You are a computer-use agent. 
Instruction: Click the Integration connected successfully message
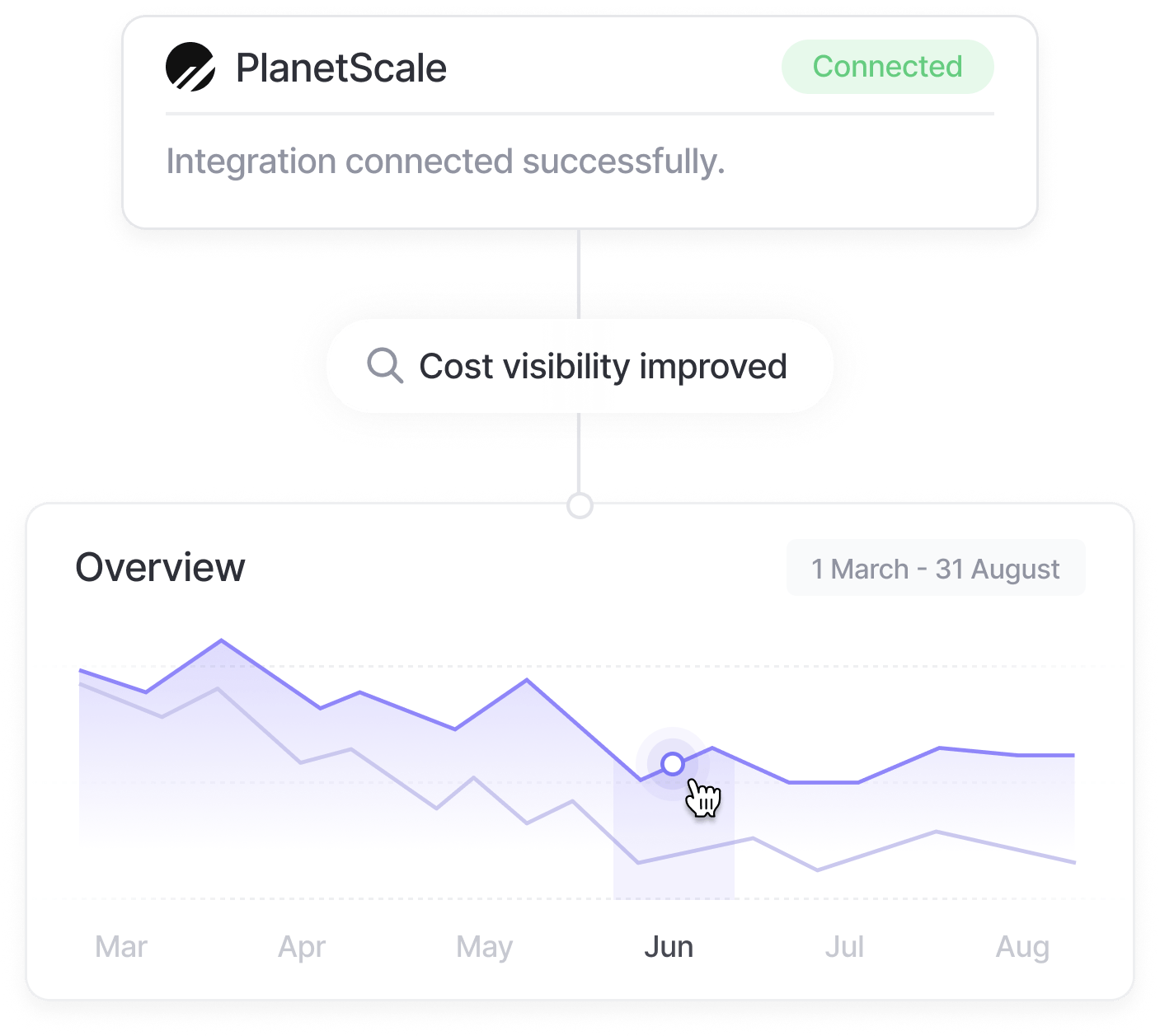[x=445, y=162]
